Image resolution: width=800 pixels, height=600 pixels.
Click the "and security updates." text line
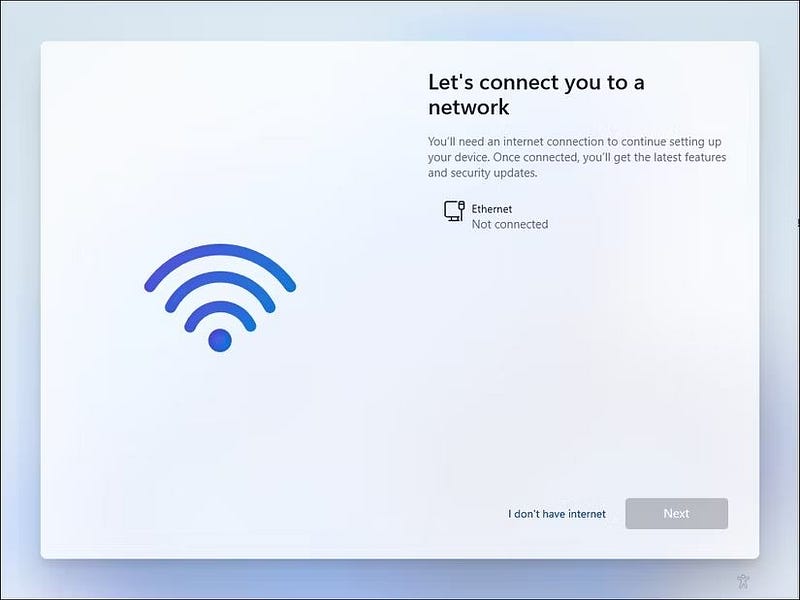(x=483, y=173)
